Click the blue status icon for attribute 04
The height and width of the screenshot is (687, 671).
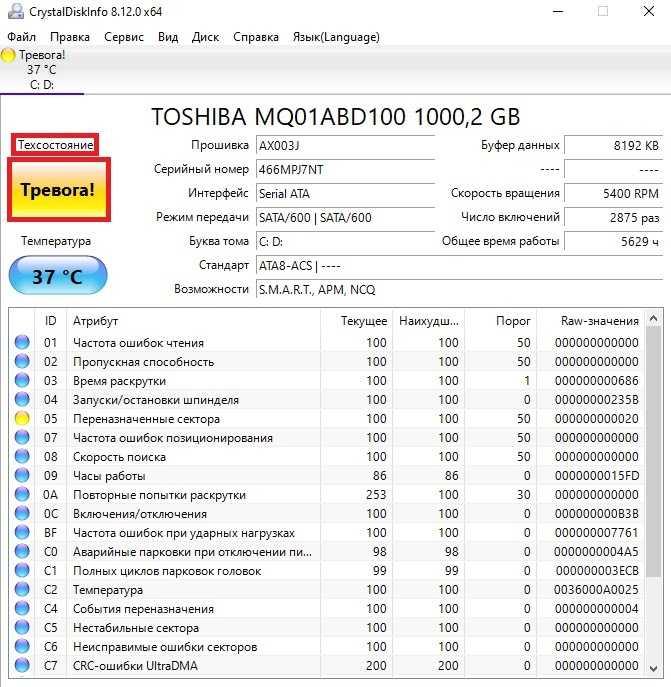pos(22,399)
